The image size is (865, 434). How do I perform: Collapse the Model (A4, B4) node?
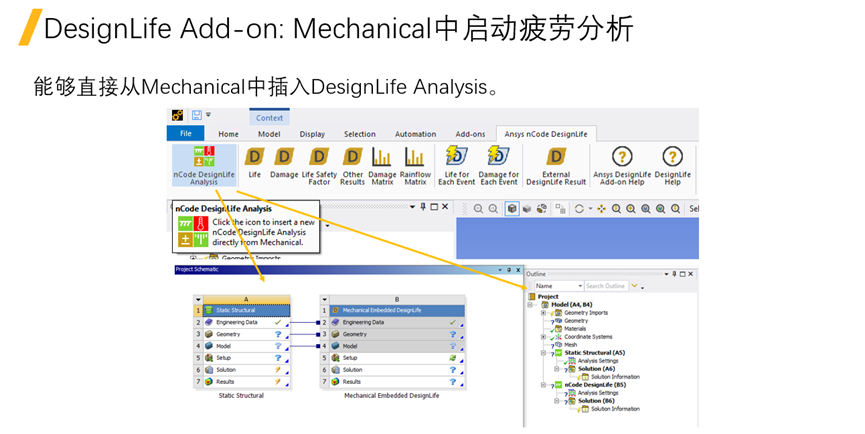click(x=530, y=304)
